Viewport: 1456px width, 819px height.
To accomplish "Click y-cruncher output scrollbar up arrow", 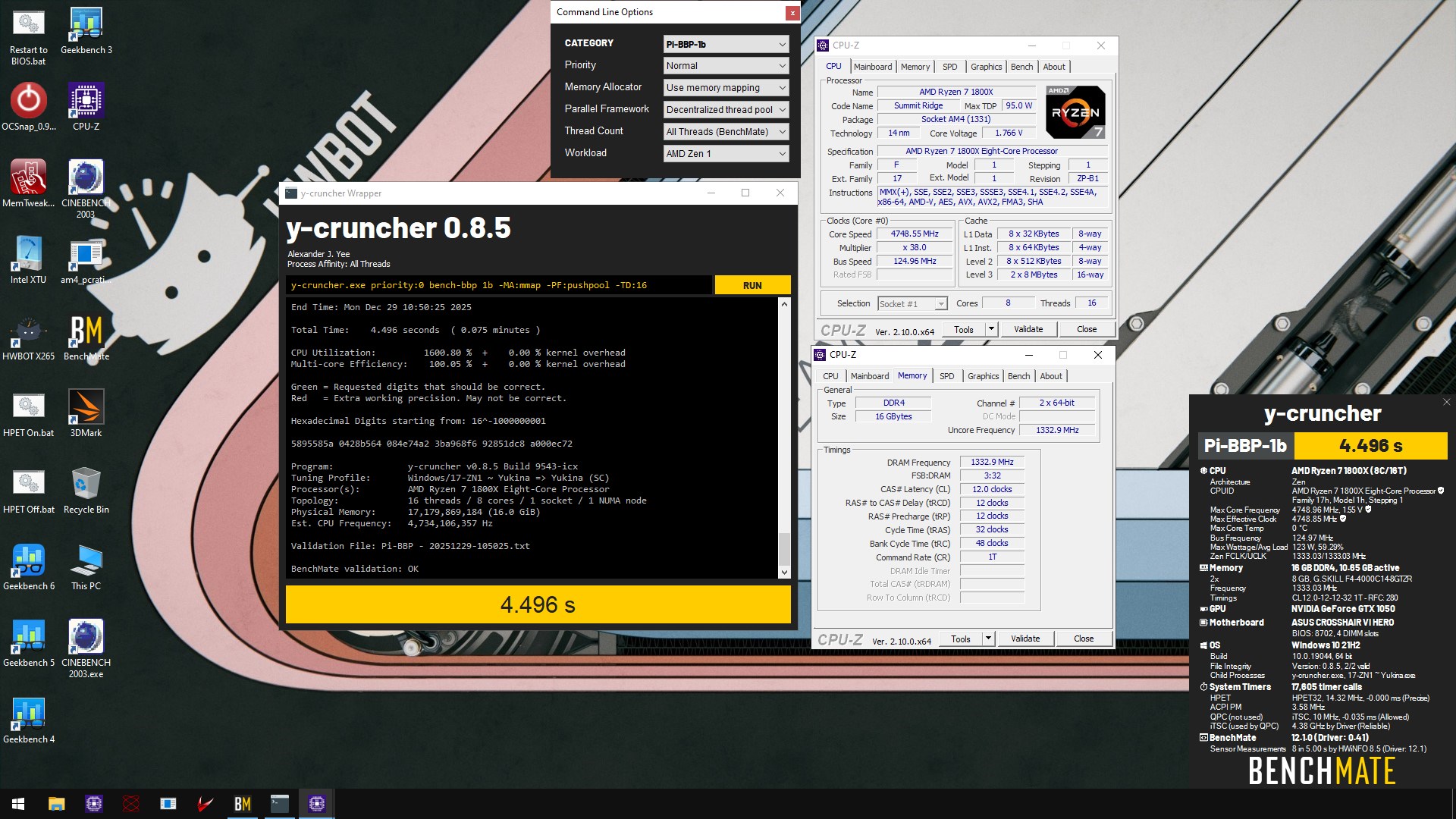I will coord(784,304).
